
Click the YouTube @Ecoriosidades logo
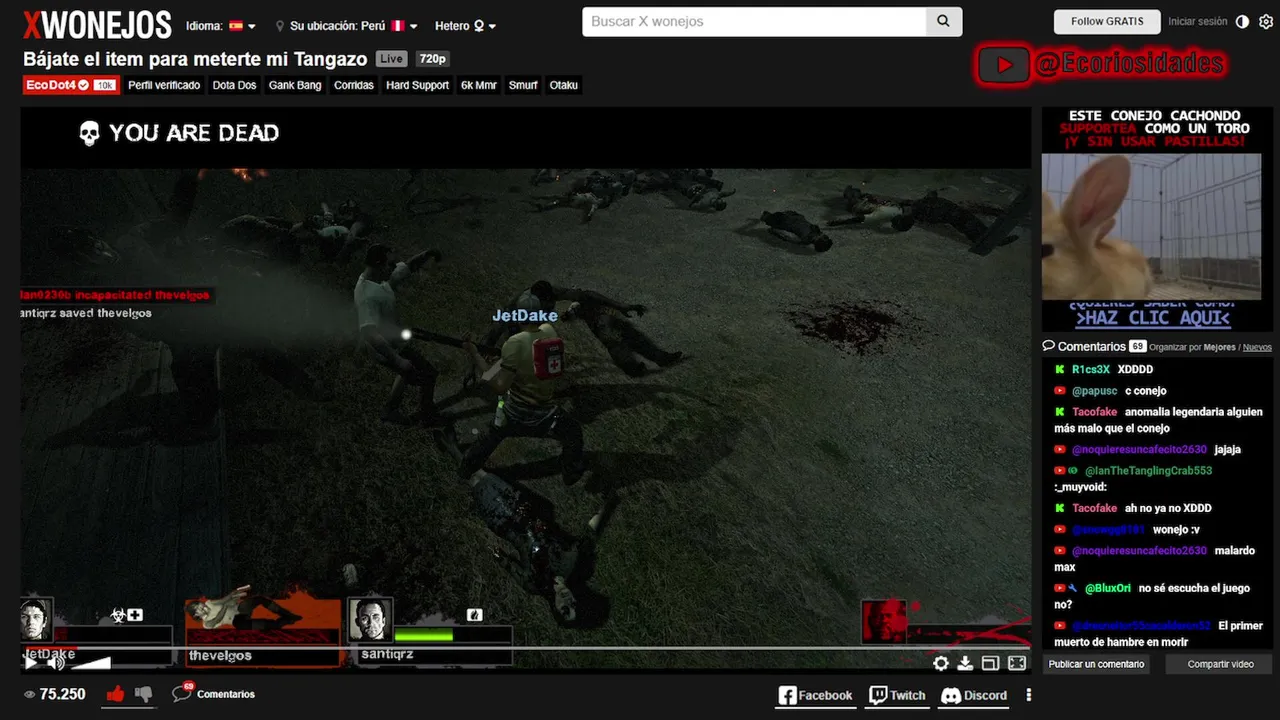[x=1101, y=65]
